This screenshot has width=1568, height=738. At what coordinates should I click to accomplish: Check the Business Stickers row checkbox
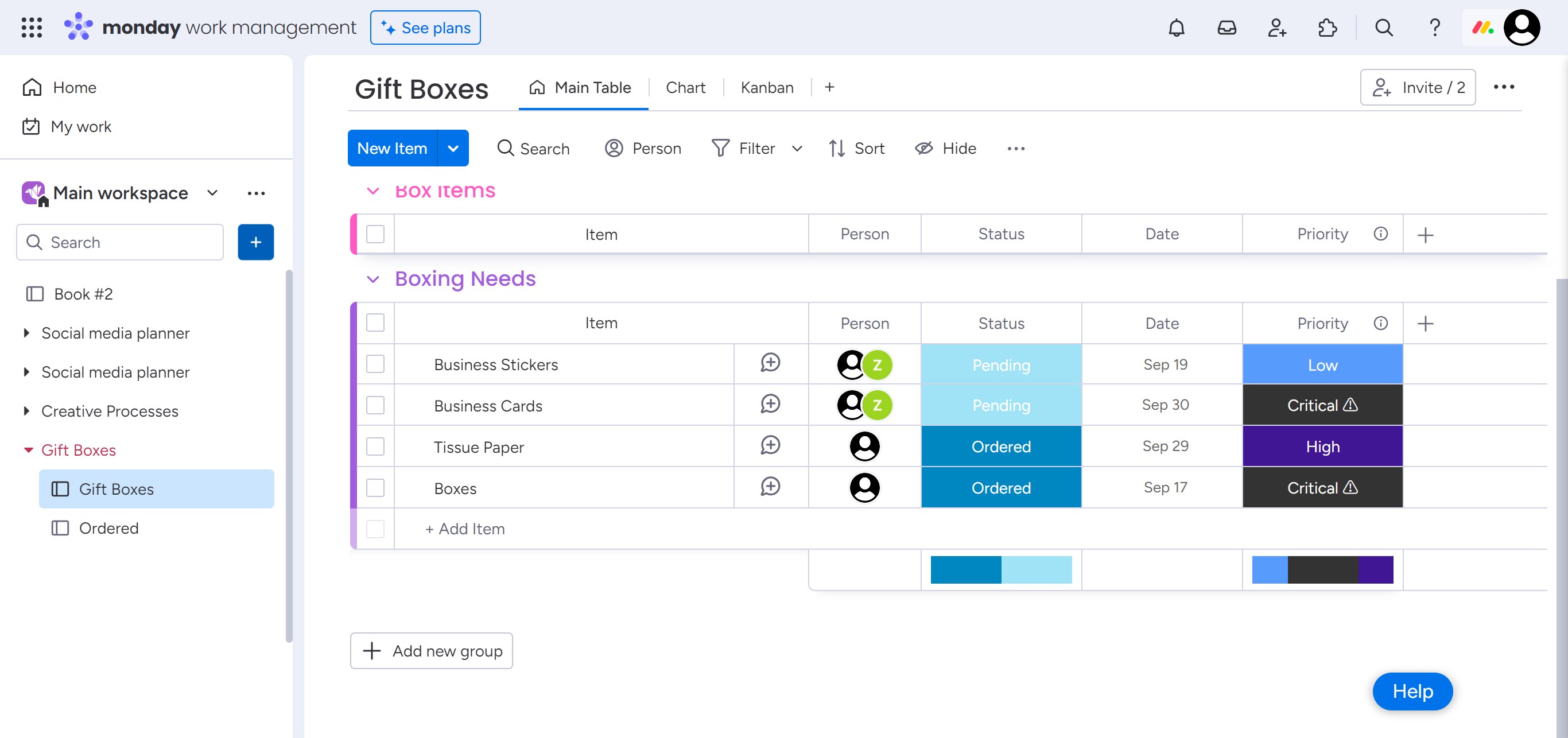click(x=375, y=364)
